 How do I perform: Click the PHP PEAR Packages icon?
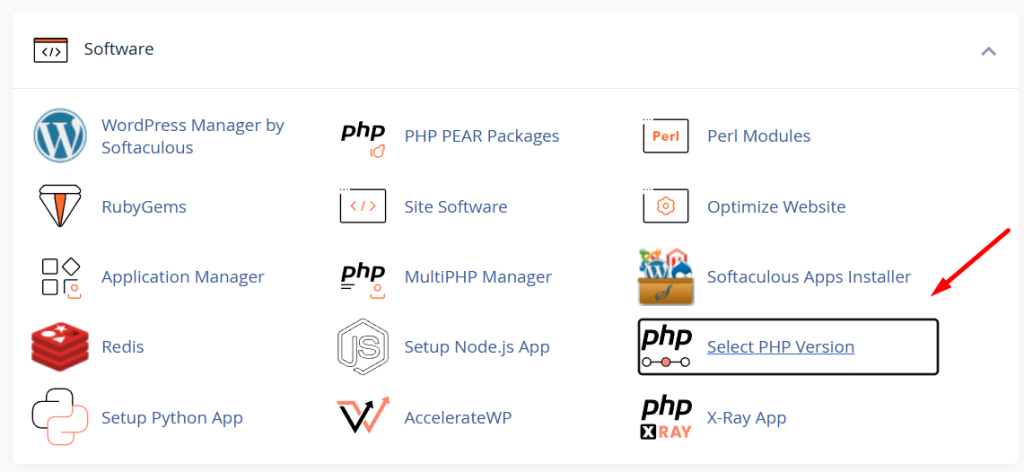pyautogui.click(x=363, y=139)
